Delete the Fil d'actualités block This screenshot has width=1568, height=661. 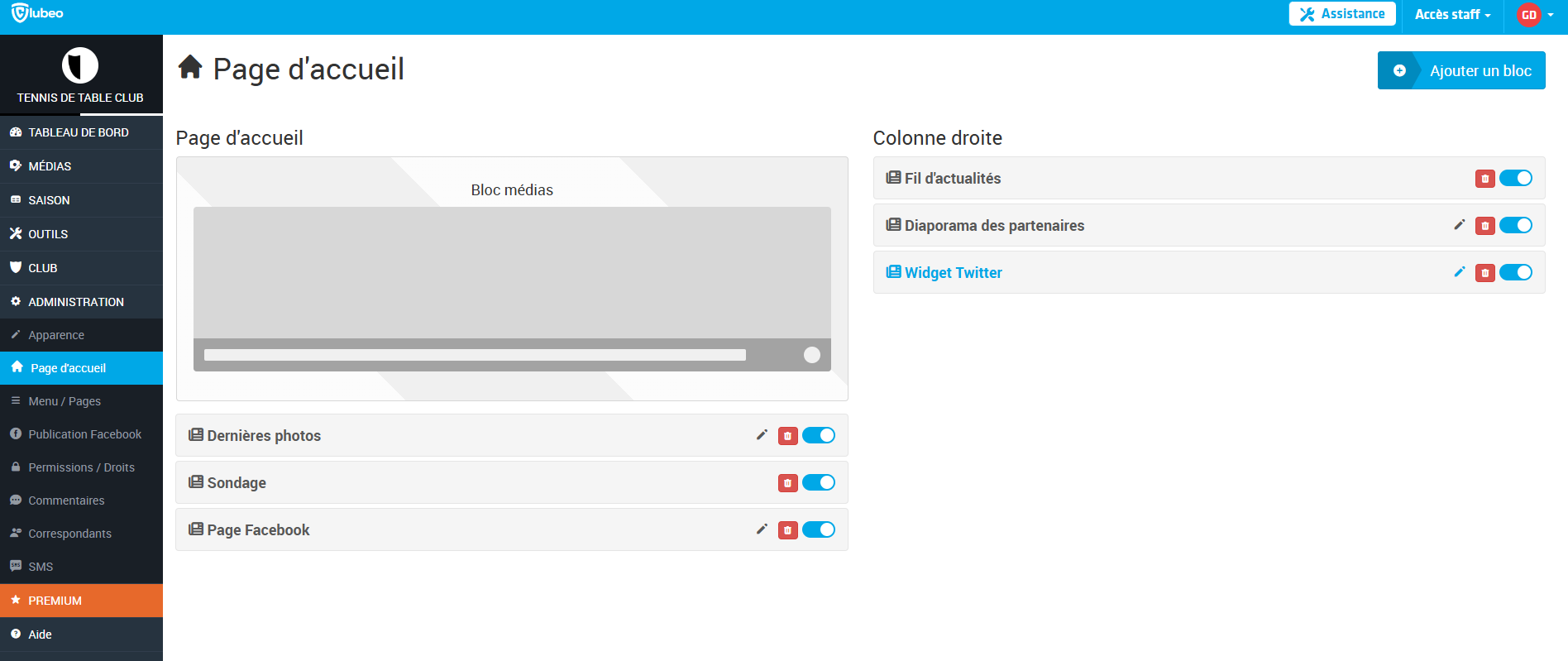click(x=1485, y=179)
